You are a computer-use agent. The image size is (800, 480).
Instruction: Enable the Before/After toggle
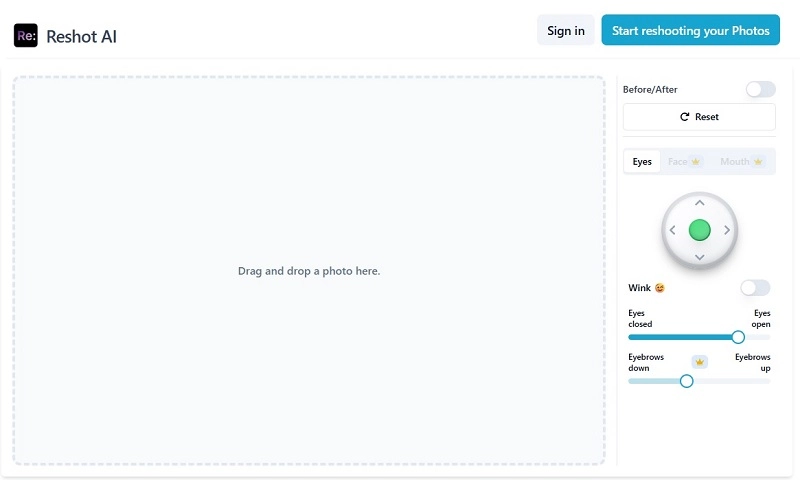pyautogui.click(x=760, y=89)
